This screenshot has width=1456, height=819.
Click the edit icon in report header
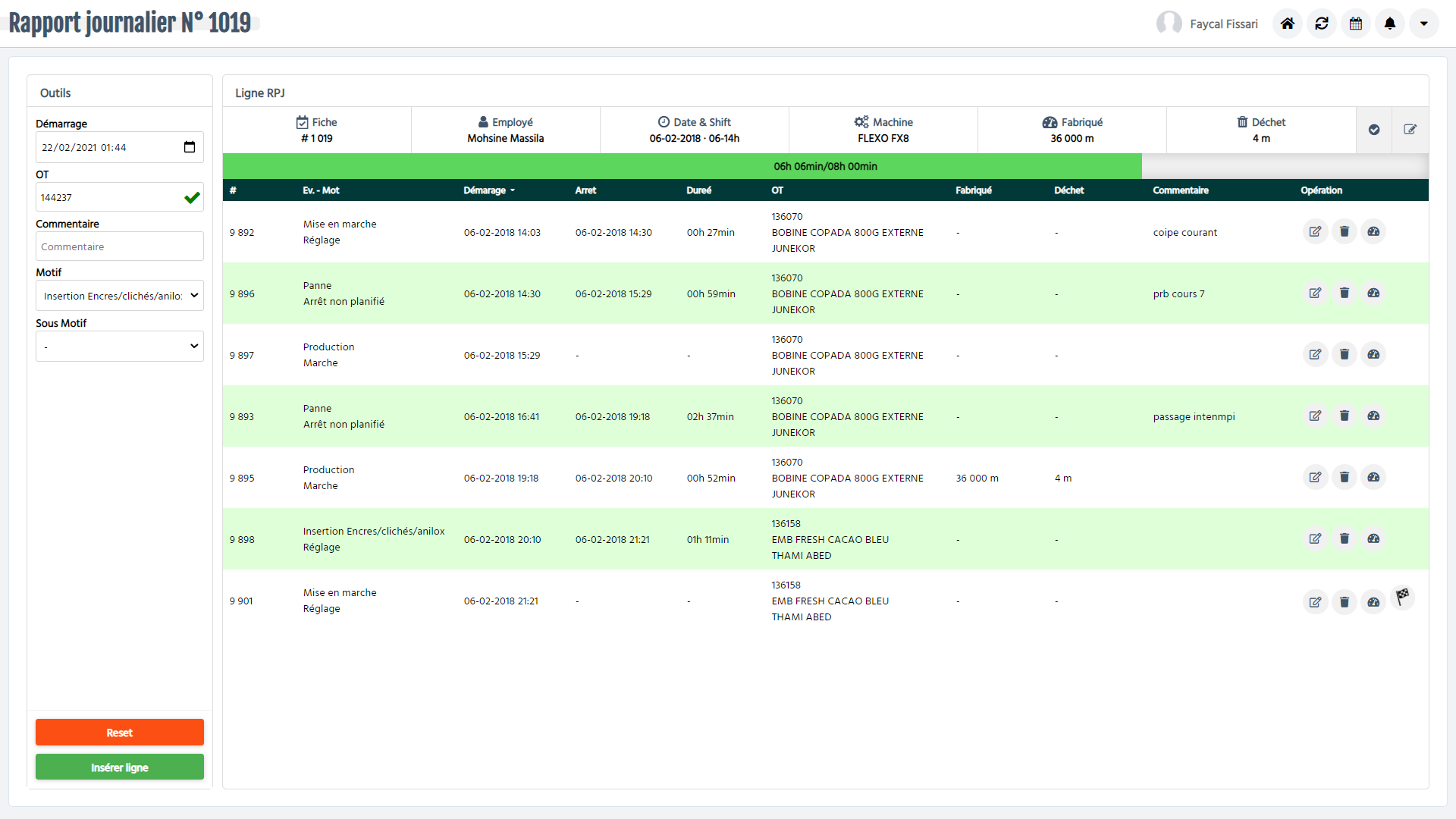tap(1410, 130)
